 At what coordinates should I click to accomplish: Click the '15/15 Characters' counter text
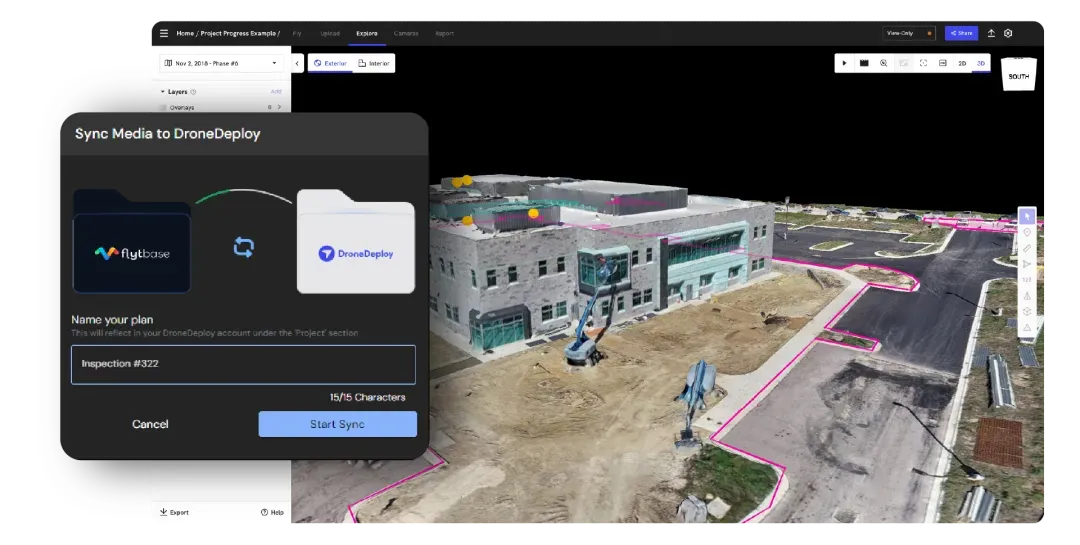click(367, 398)
